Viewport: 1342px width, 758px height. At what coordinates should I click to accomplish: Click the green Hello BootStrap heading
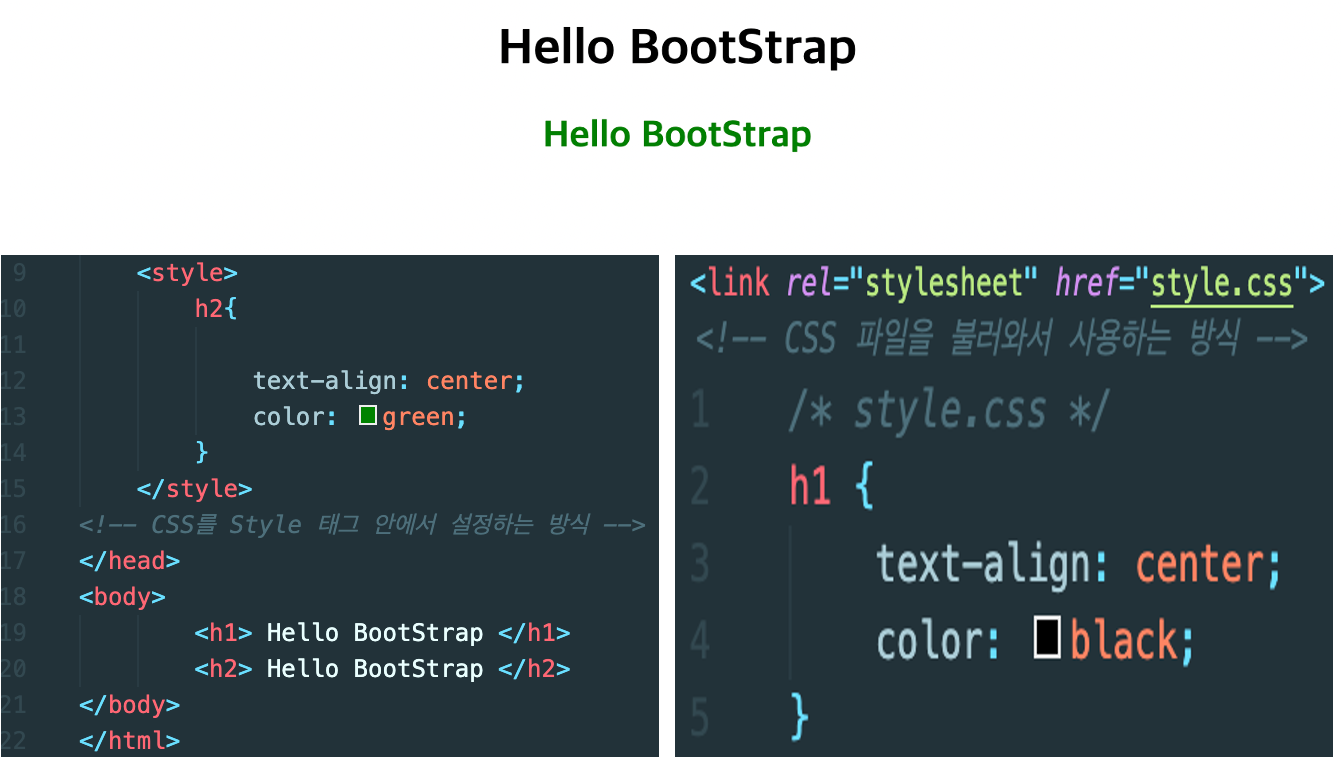pos(677,134)
